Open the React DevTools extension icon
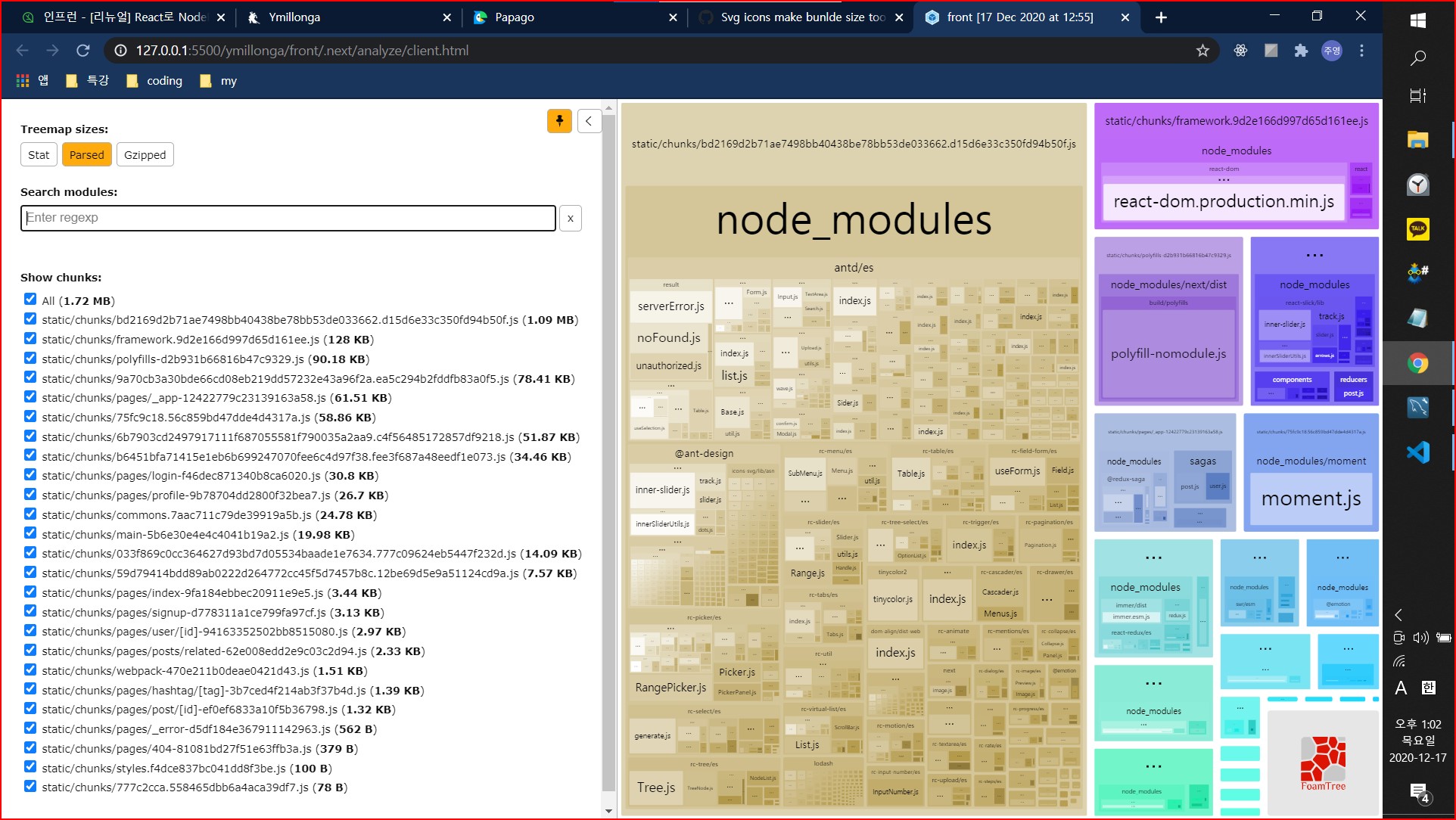 tap(1240, 51)
